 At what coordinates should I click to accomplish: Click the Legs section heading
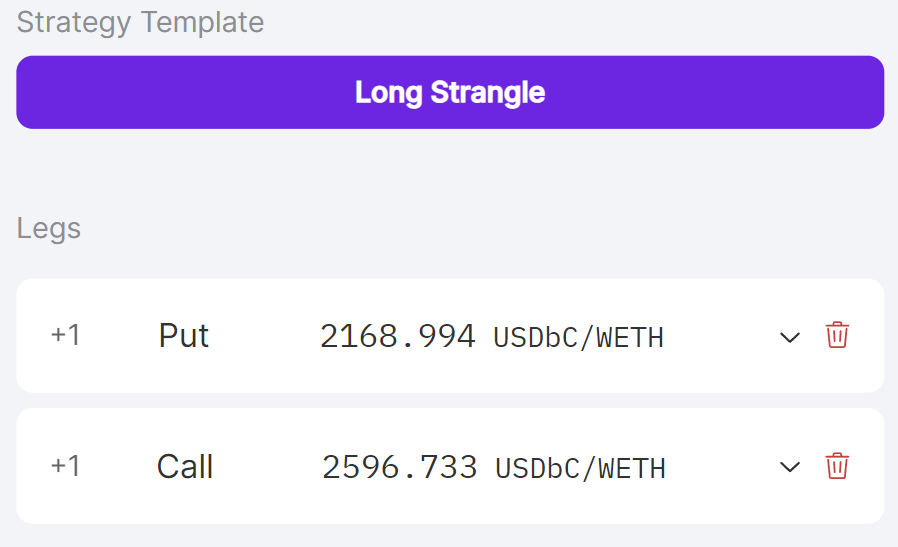tap(49, 228)
